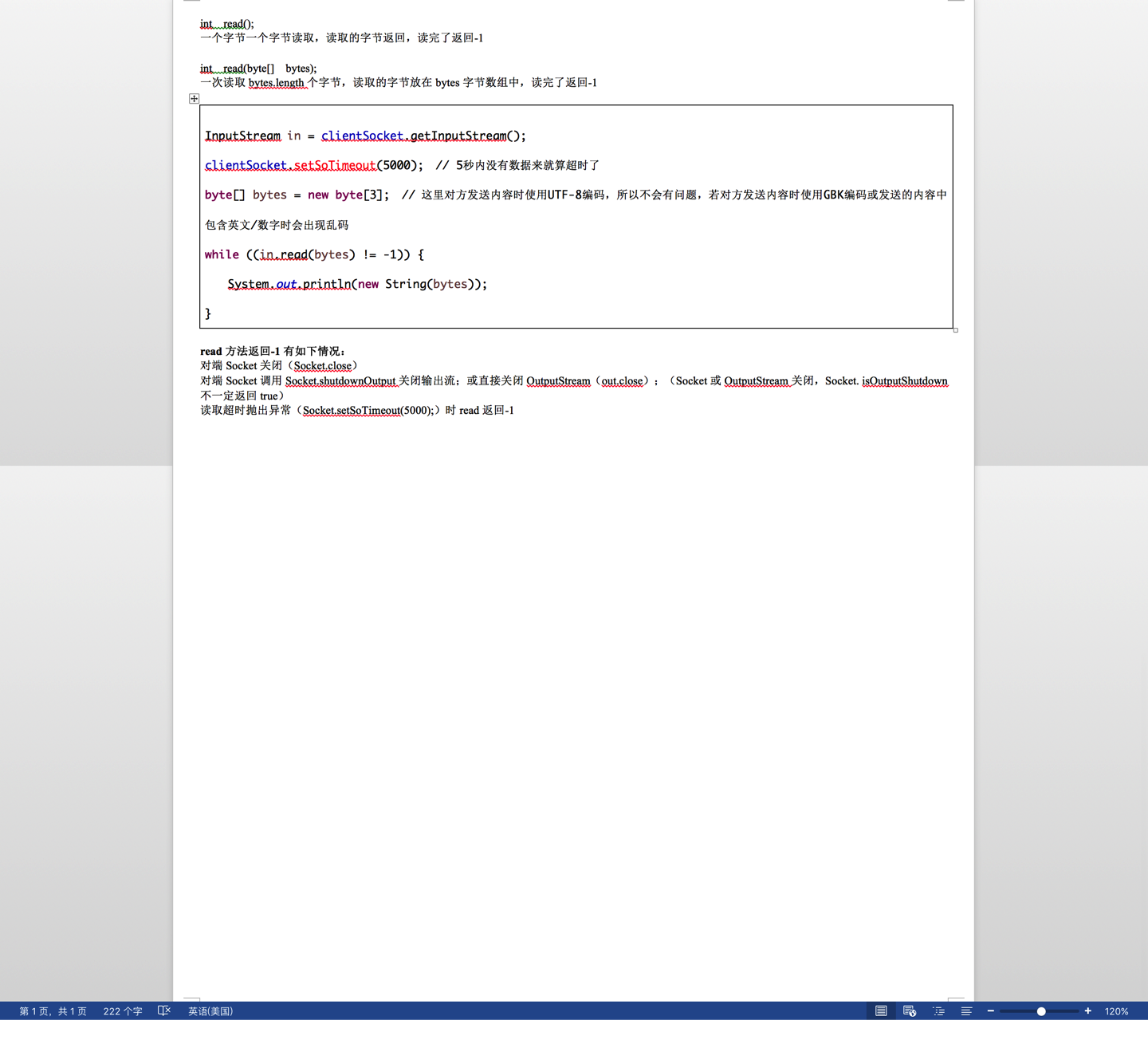The height and width of the screenshot is (1044, 1148).
Task: Click 'clientSocket.setSoTimeout' code text
Action: 290,165
